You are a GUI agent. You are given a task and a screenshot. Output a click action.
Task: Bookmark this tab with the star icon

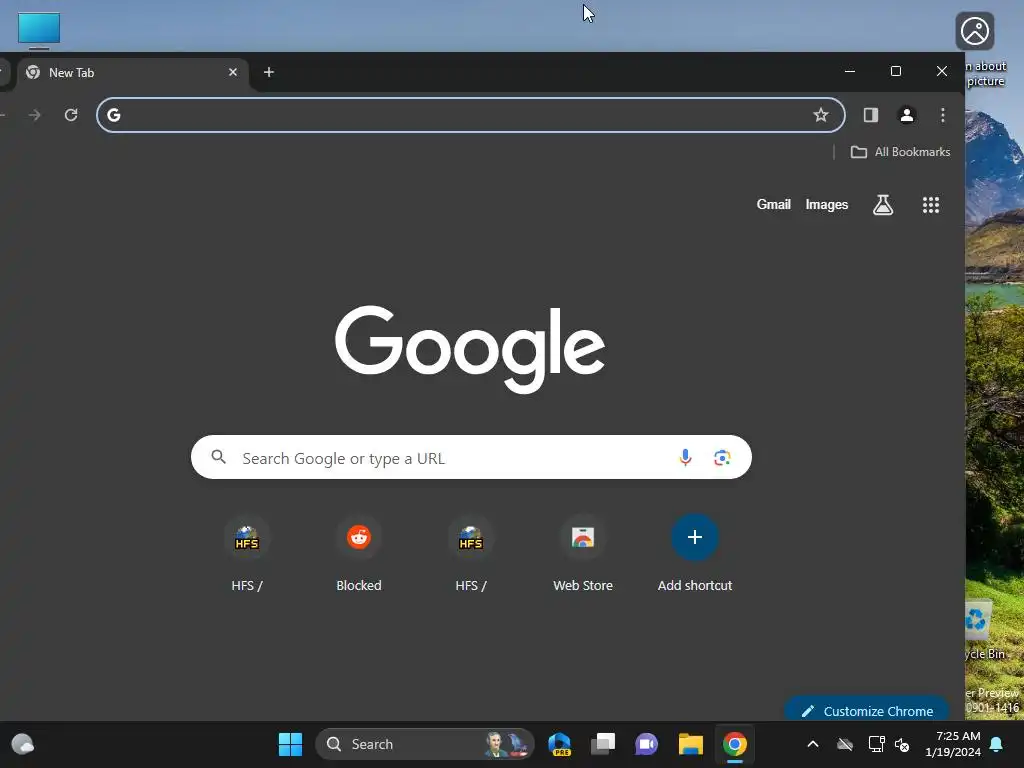pos(820,115)
